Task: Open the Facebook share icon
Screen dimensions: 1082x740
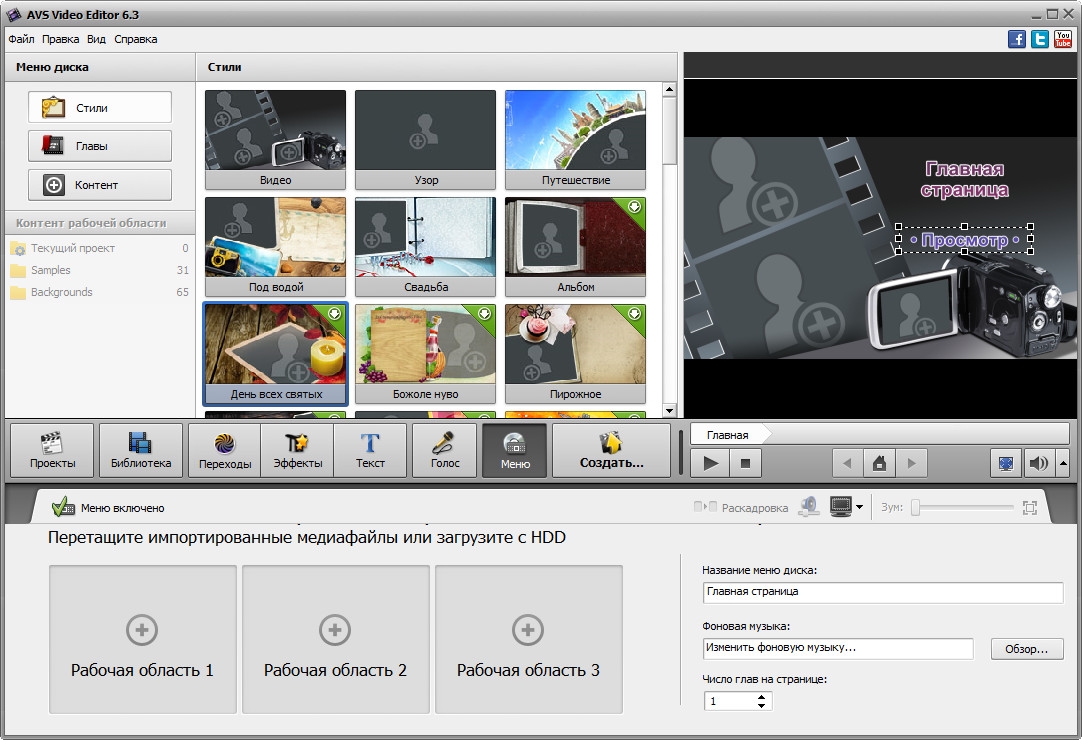Action: coord(1016,39)
